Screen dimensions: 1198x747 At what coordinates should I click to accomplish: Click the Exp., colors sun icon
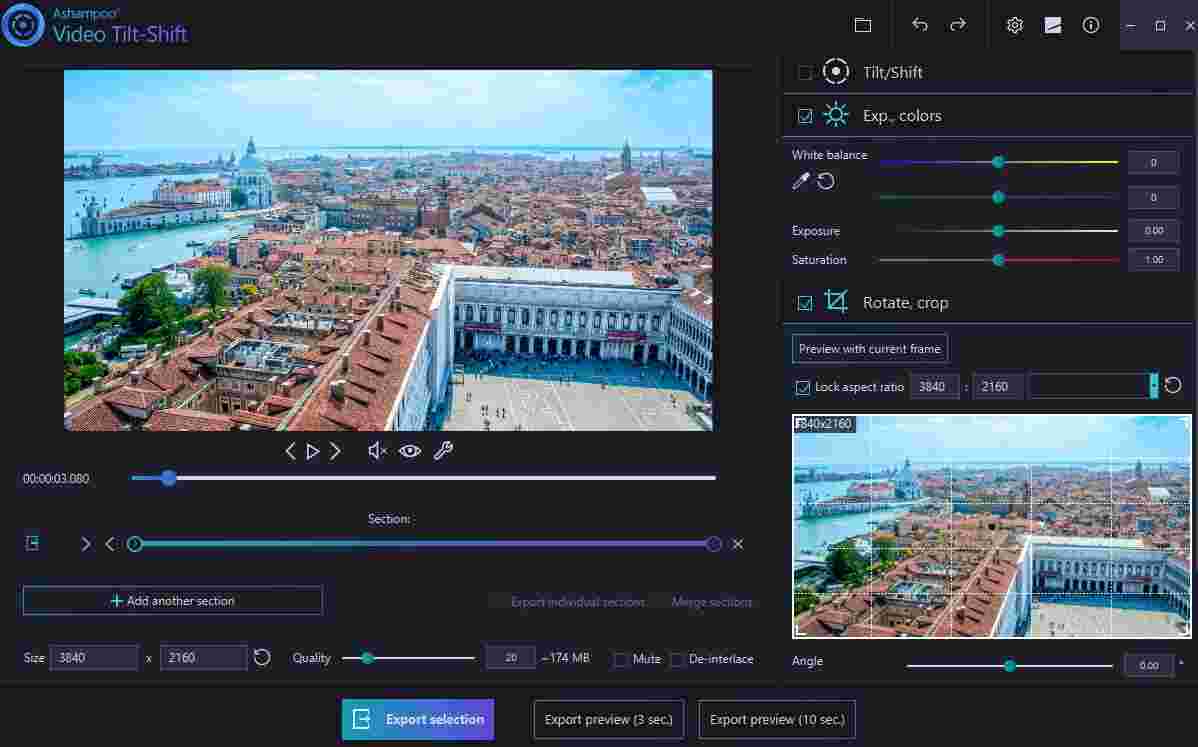point(836,115)
